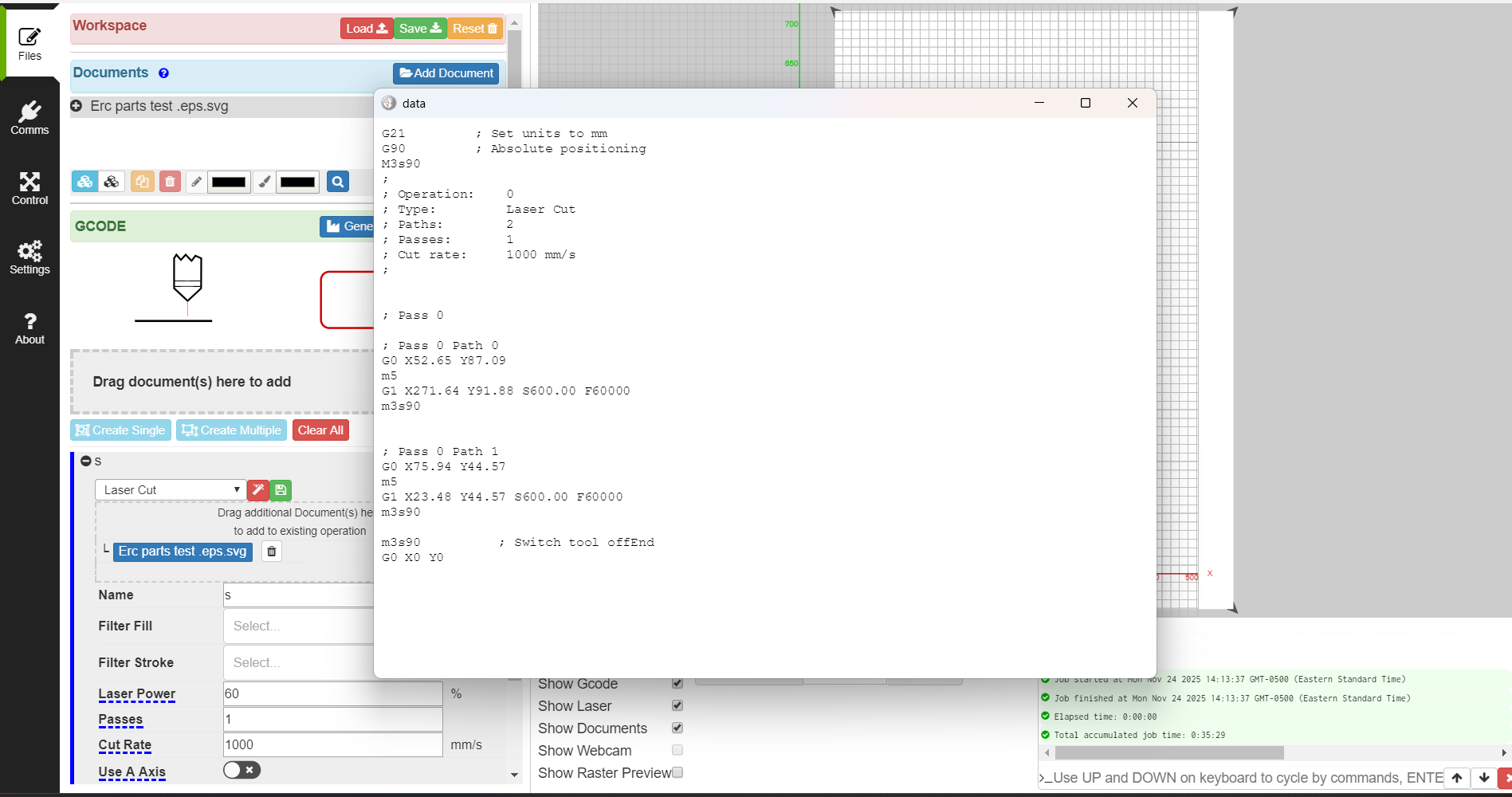Viewport: 1512px width, 797px height.
Task: Click the blue magnifier search icon
Action: point(338,182)
